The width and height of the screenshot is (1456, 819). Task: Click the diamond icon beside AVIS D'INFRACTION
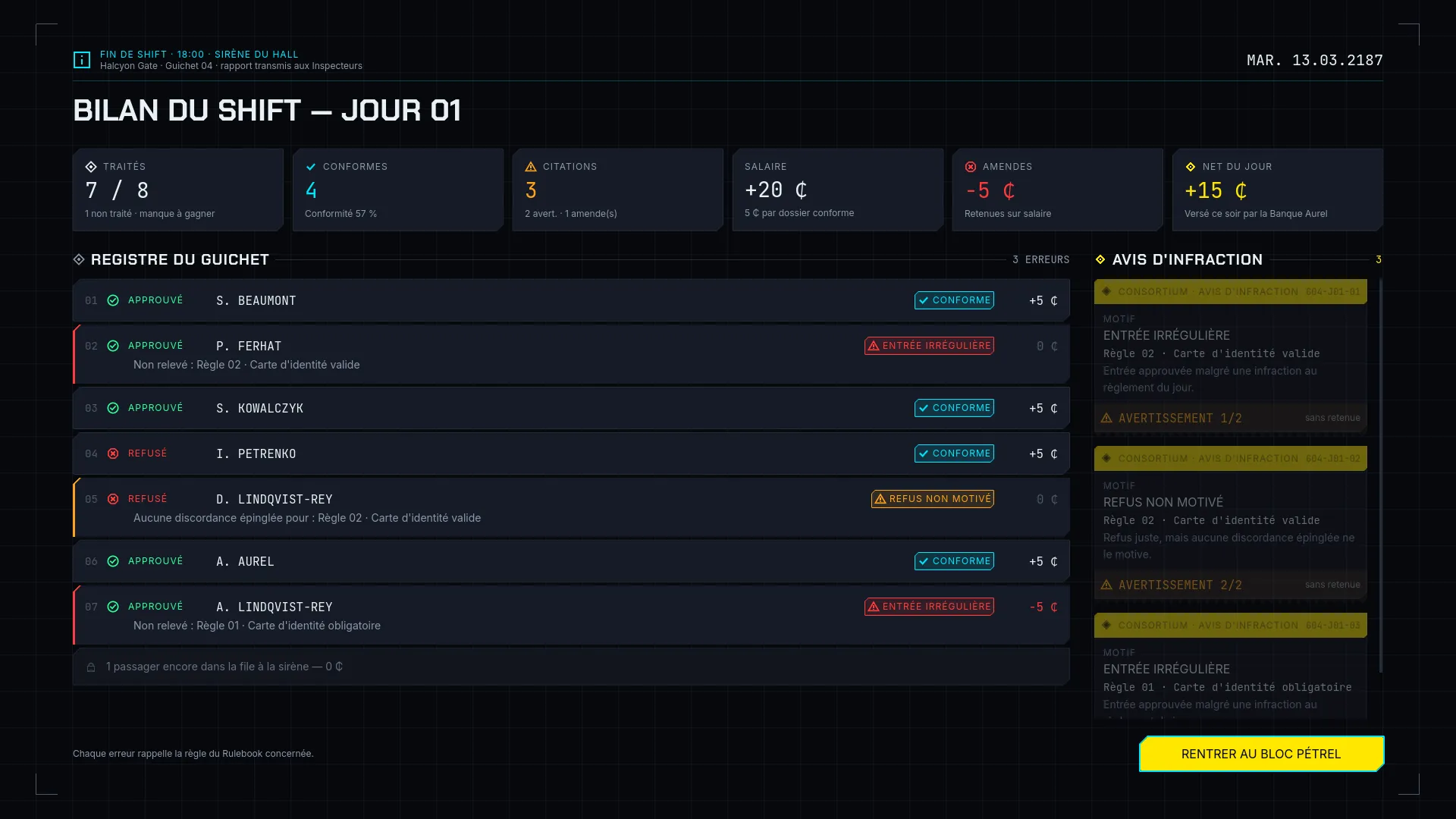tap(1100, 259)
